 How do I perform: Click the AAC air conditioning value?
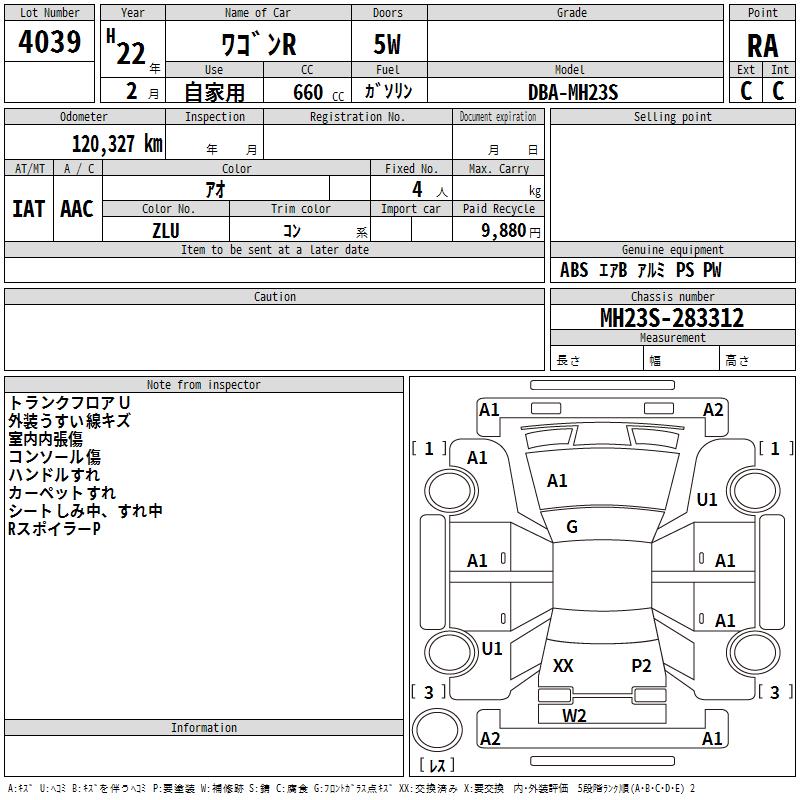click(77, 209)
